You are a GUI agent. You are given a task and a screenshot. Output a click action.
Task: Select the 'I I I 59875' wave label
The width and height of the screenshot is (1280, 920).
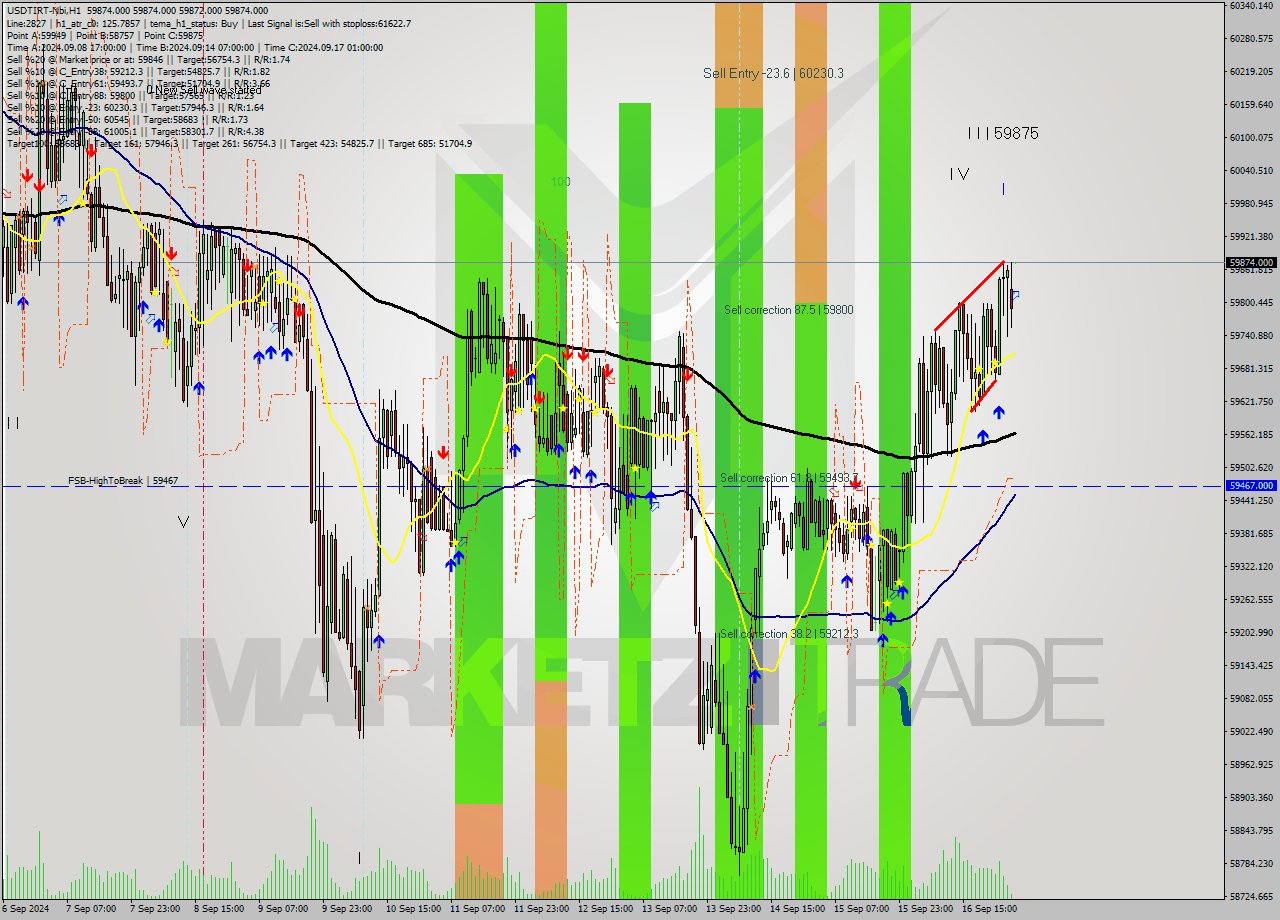[x=1002, y=133]
